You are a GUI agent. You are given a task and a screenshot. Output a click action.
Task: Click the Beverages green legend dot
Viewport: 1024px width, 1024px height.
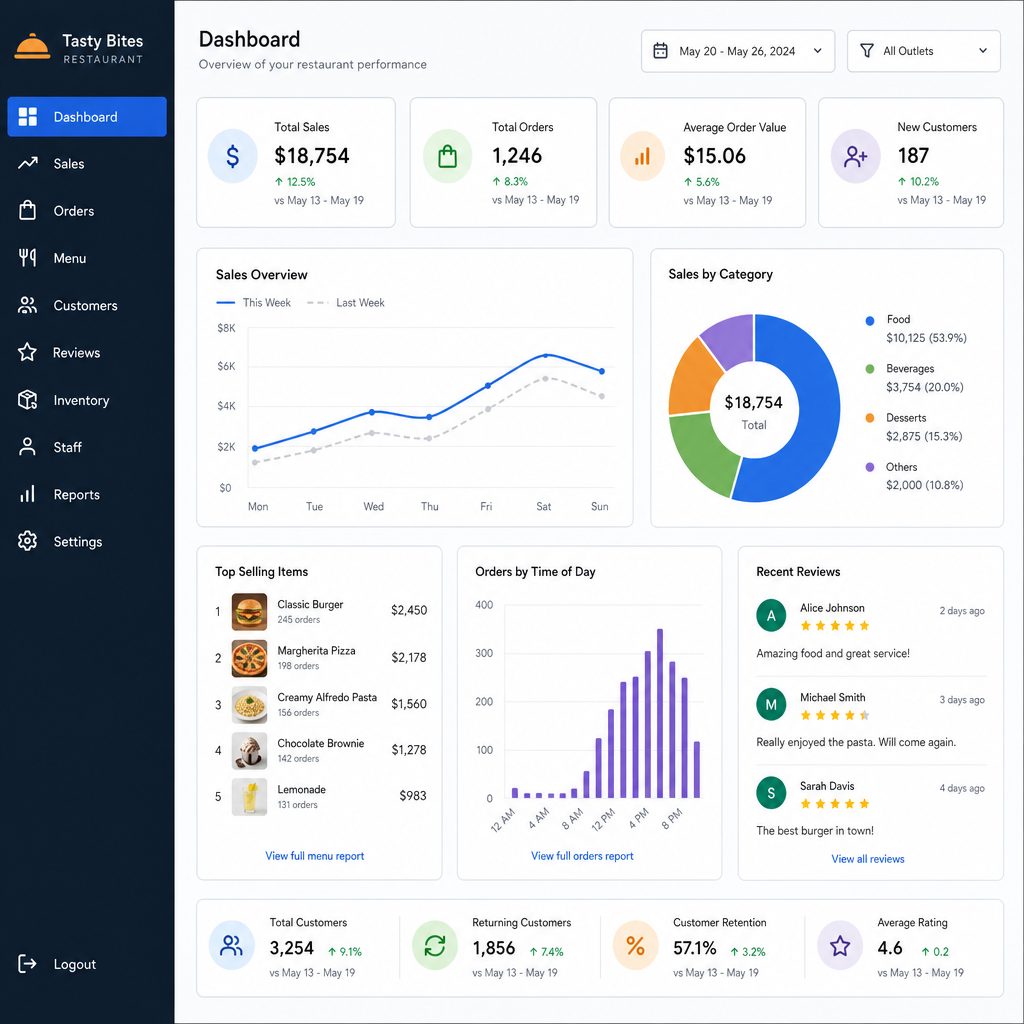(x=870, y=369)
